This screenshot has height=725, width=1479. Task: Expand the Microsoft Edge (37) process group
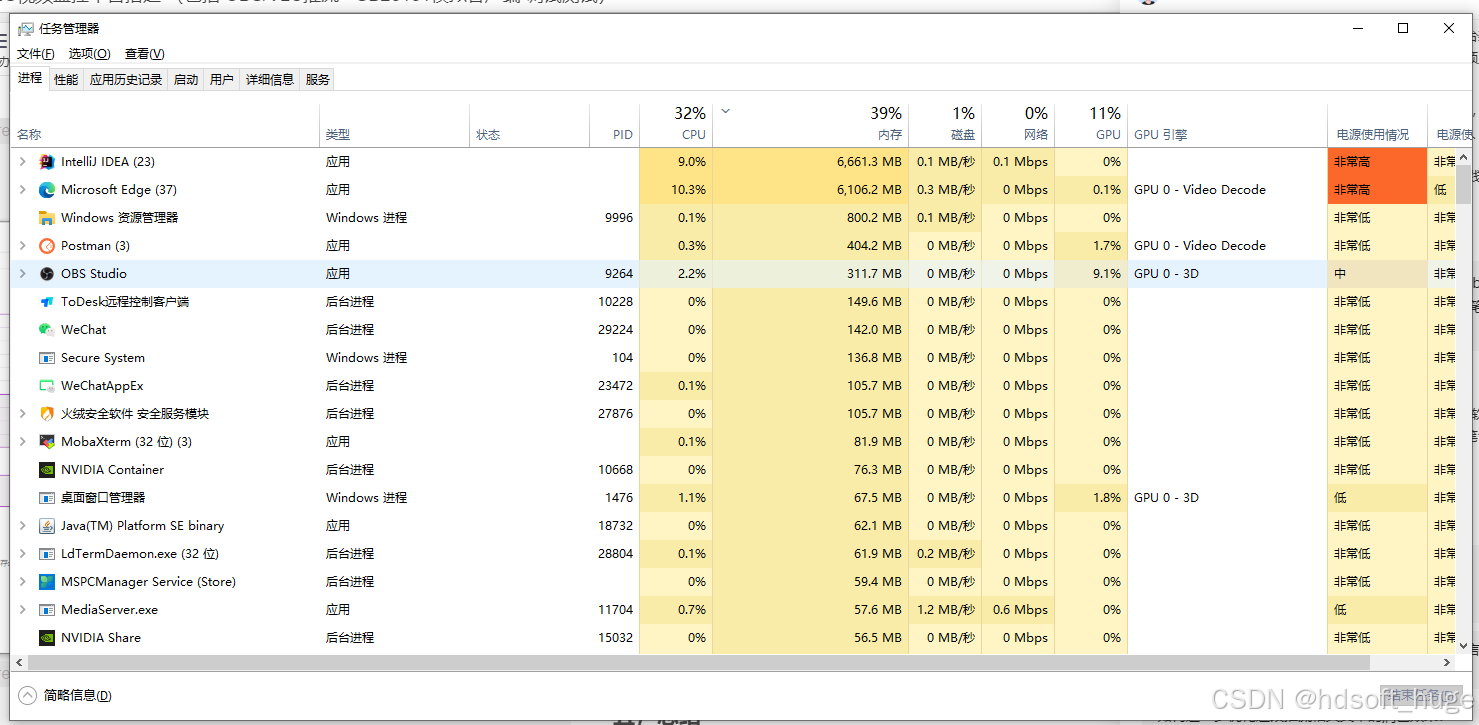coord(22,189)
